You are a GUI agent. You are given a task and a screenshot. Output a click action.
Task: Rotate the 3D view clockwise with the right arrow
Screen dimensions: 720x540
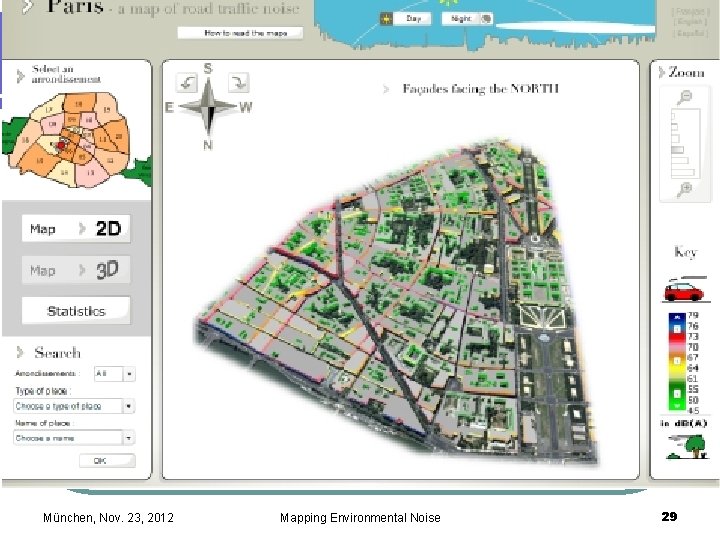(238, 83)
